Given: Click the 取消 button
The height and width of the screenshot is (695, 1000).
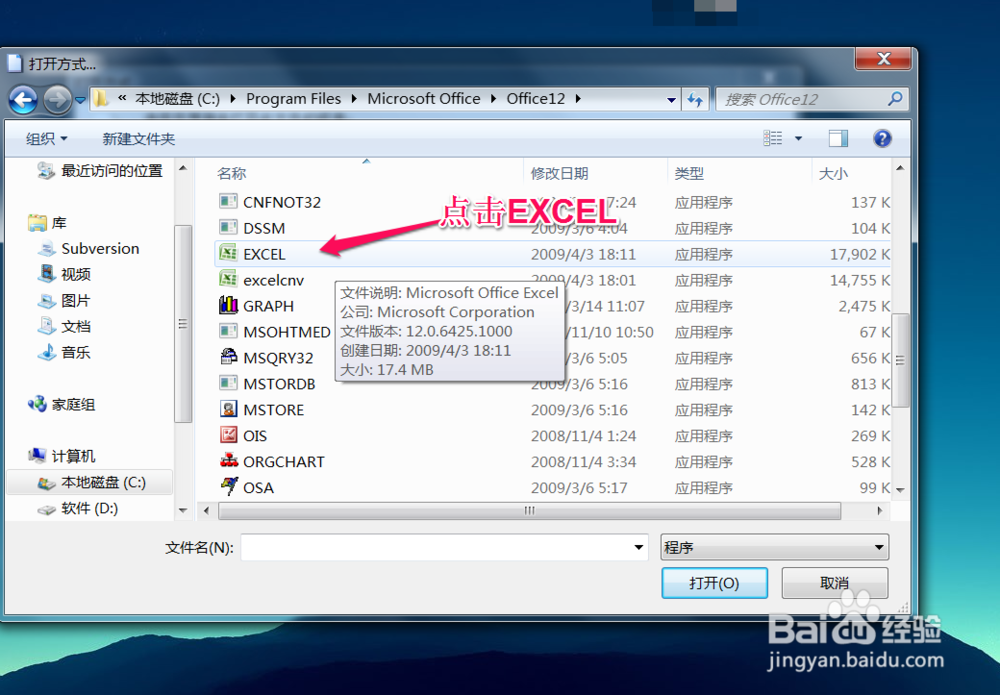Looking at the screenshot, I should [835, 583].
